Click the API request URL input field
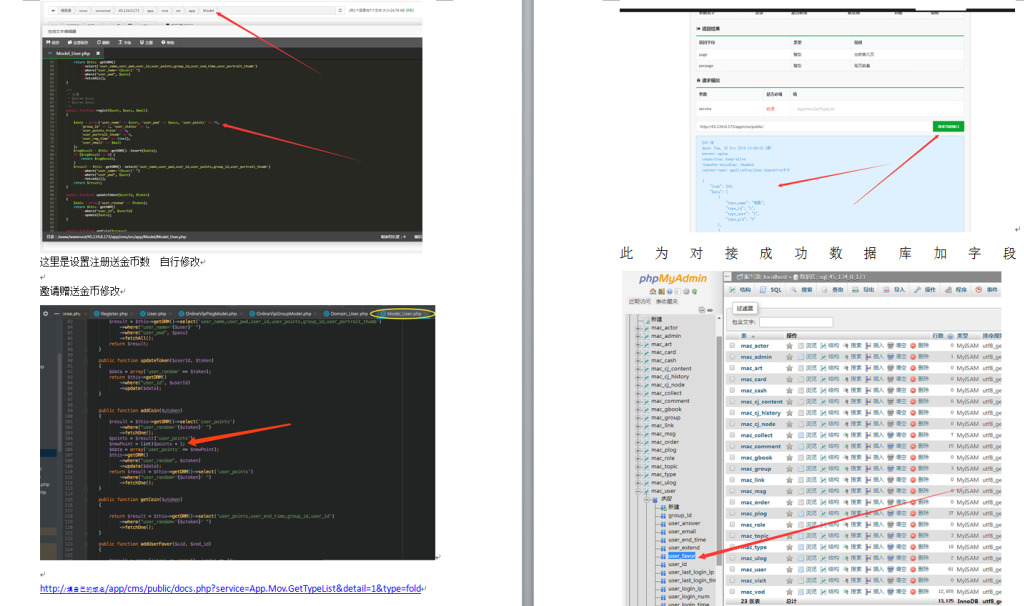 814,127
